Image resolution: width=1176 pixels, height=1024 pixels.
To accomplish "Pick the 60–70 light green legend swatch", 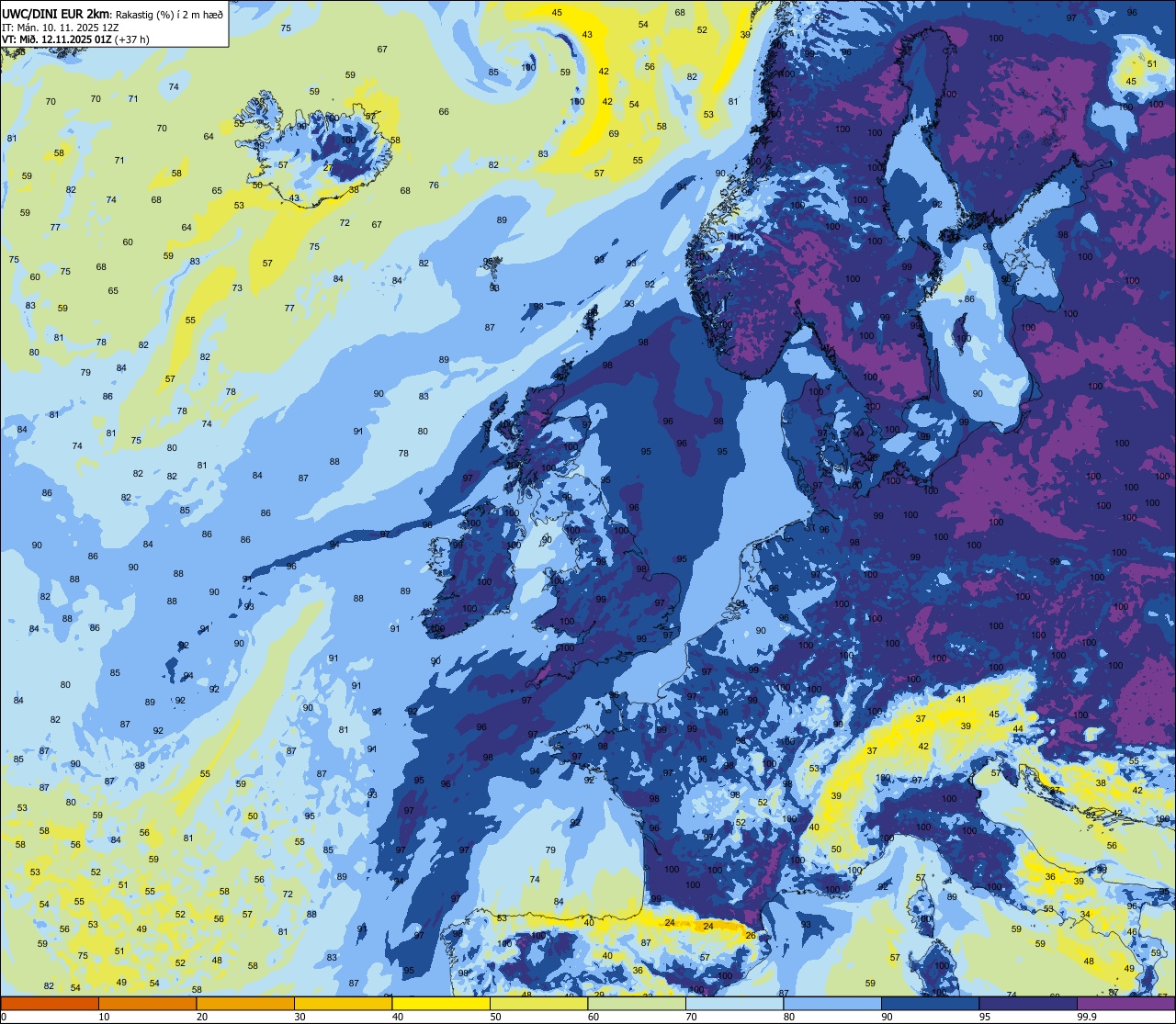I will pyautogui.click(x=637, y=1003).
